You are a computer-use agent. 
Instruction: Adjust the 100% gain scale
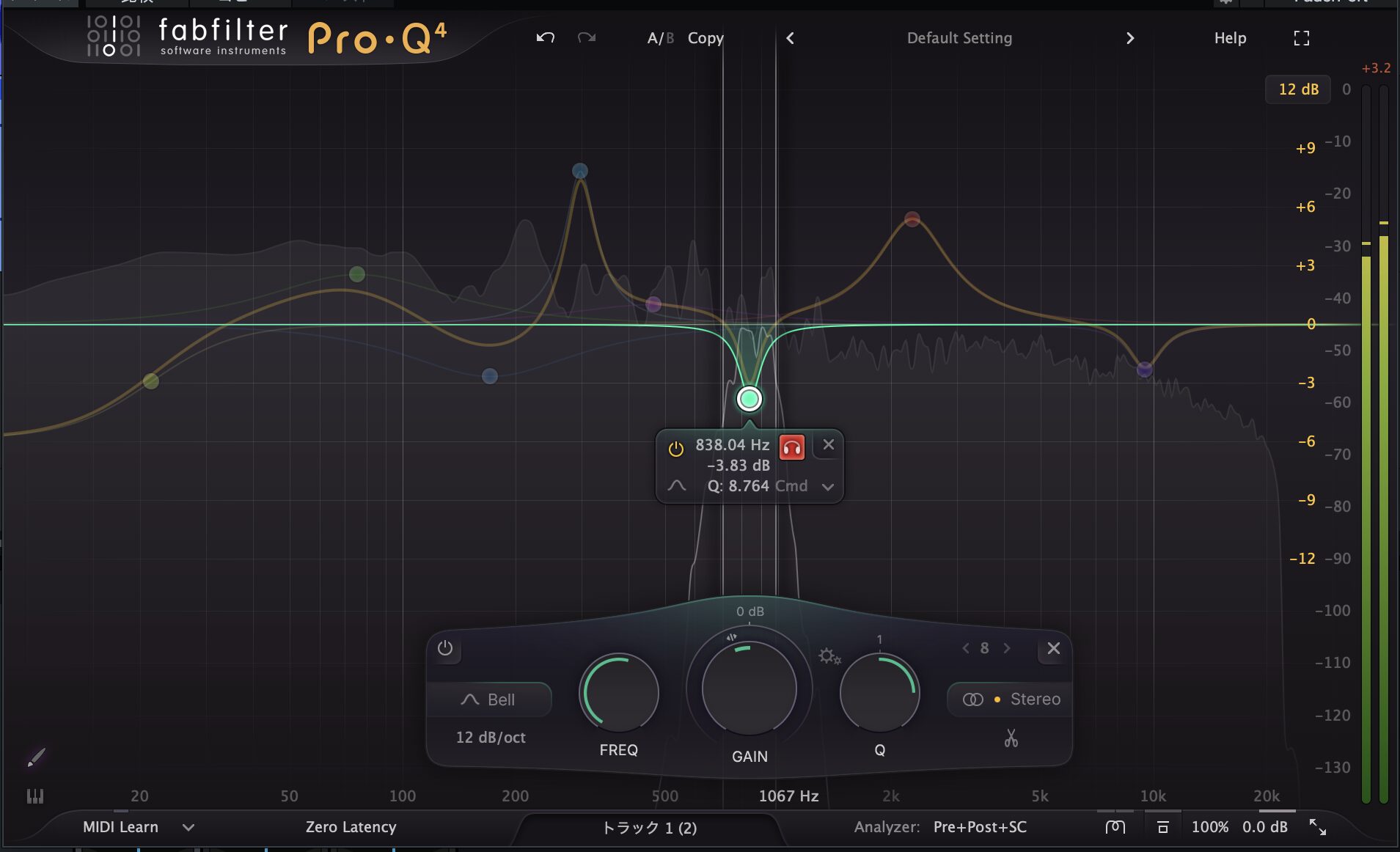coord(1209,827)
